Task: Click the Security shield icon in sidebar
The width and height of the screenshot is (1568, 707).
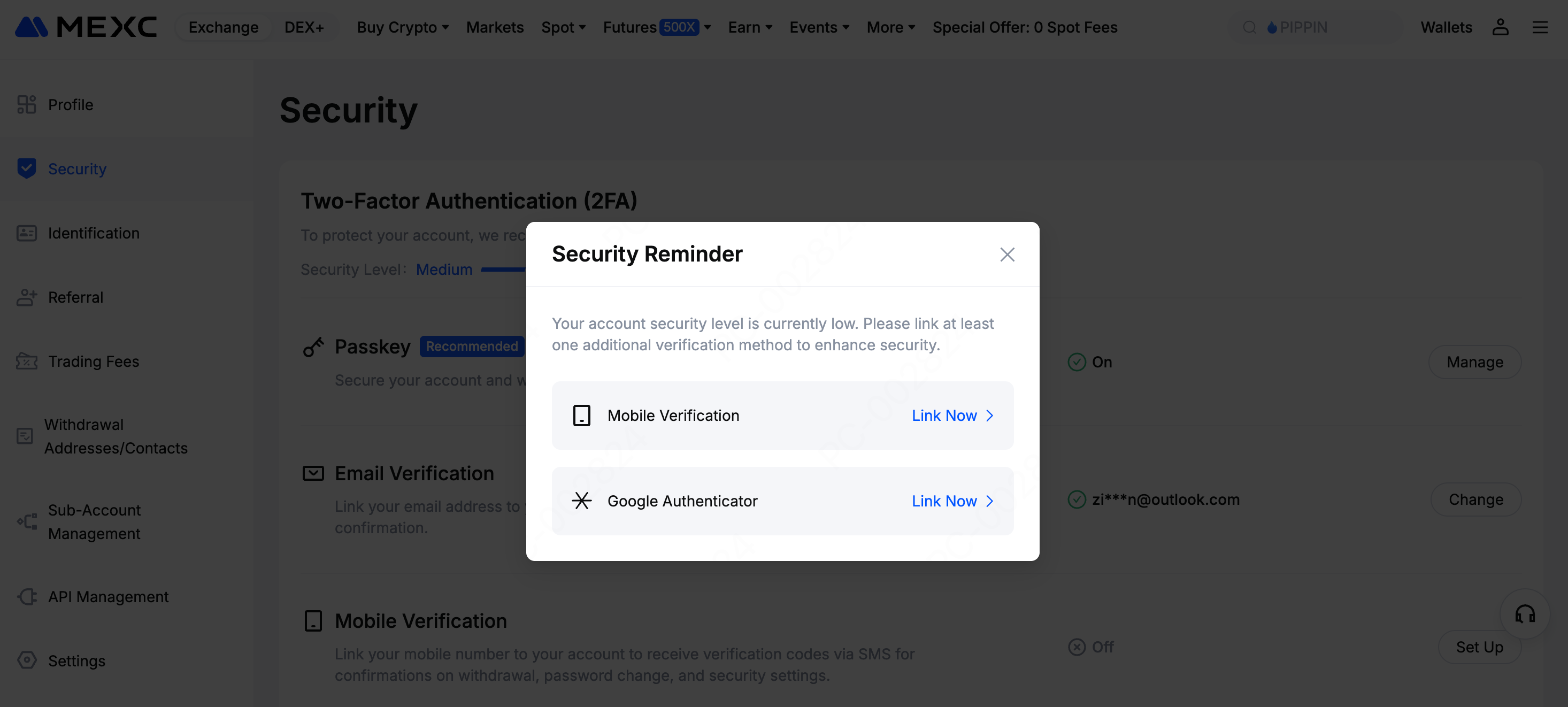Action: 27,168
